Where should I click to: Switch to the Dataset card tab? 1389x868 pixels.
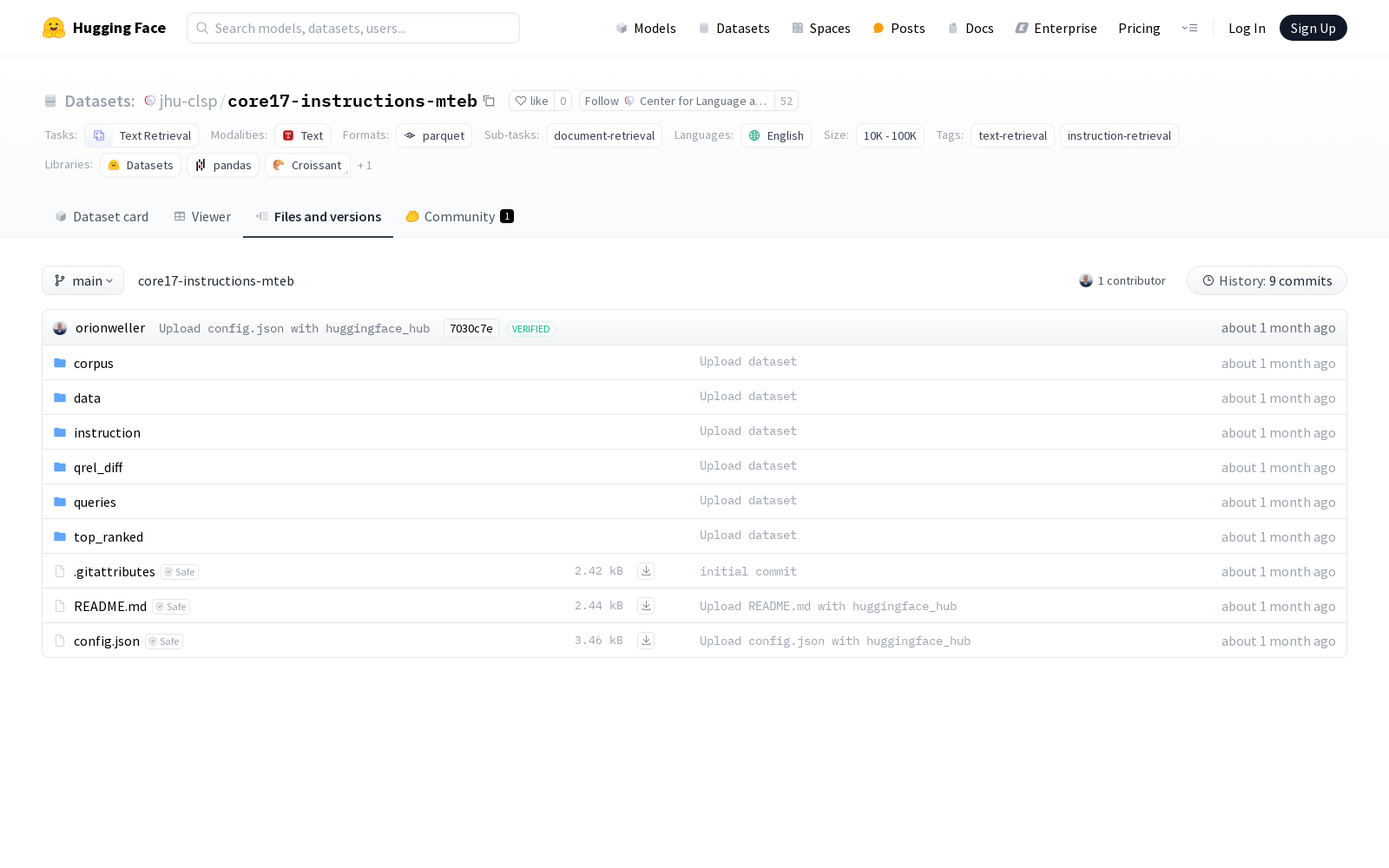(x=102, y=217)
